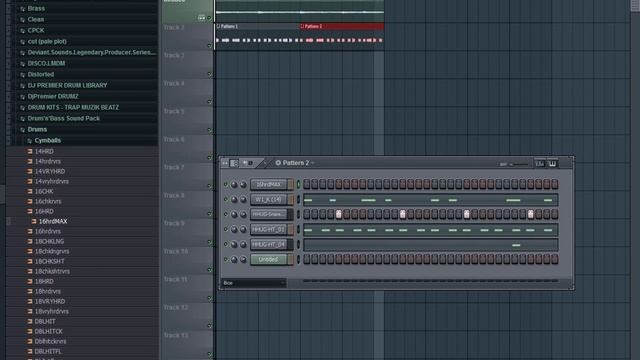Screen dimensions: 640x360
Task: Click the pan knob of Untitled channel
Action: [x=234, y=260]
